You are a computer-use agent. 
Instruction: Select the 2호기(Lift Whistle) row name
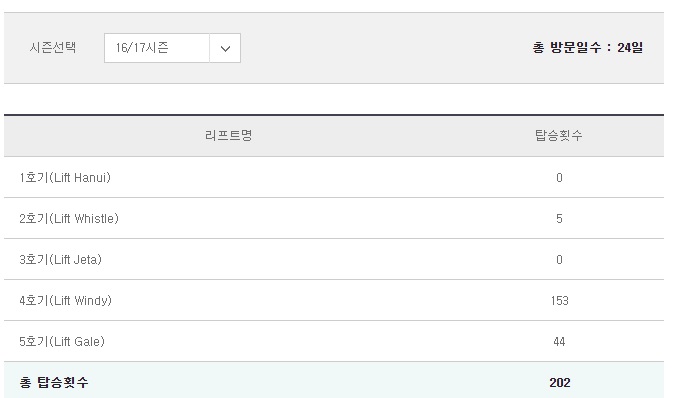click(69, 218)
